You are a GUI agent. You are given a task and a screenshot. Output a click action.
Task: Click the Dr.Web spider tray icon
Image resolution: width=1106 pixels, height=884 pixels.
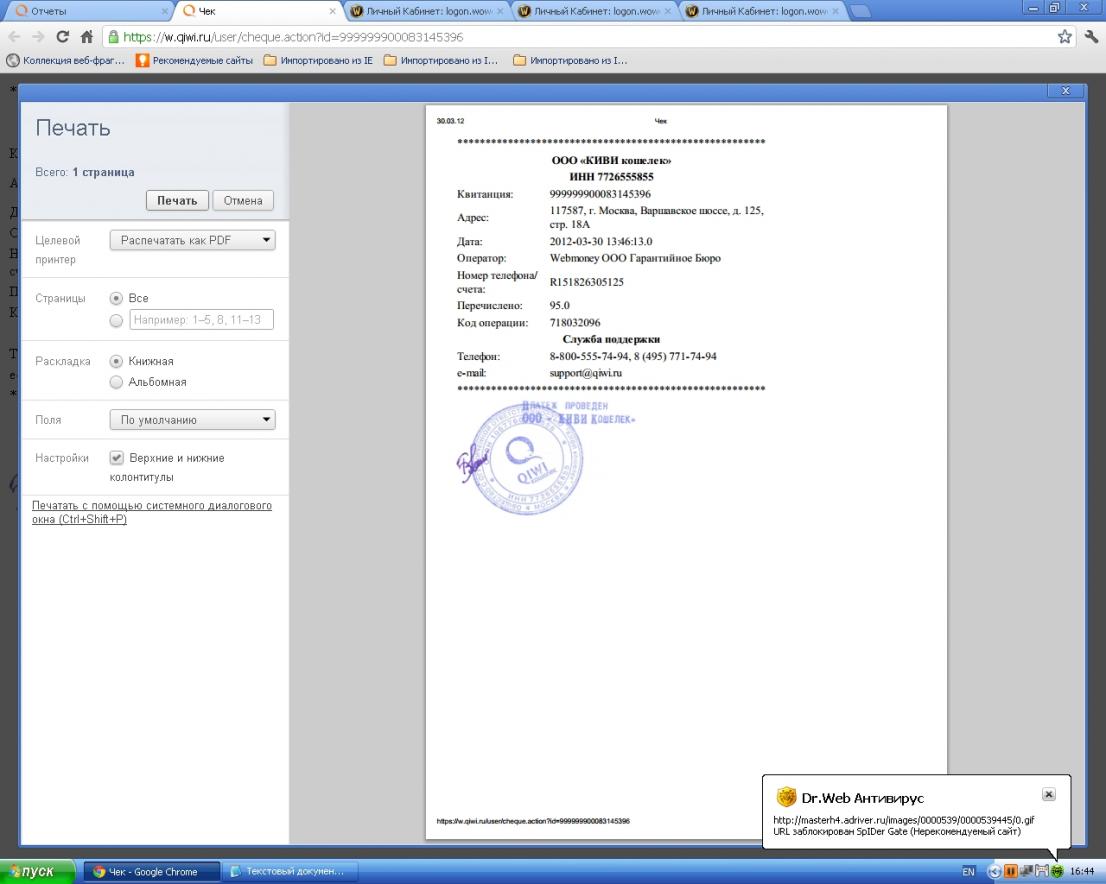coord(1058,871)
